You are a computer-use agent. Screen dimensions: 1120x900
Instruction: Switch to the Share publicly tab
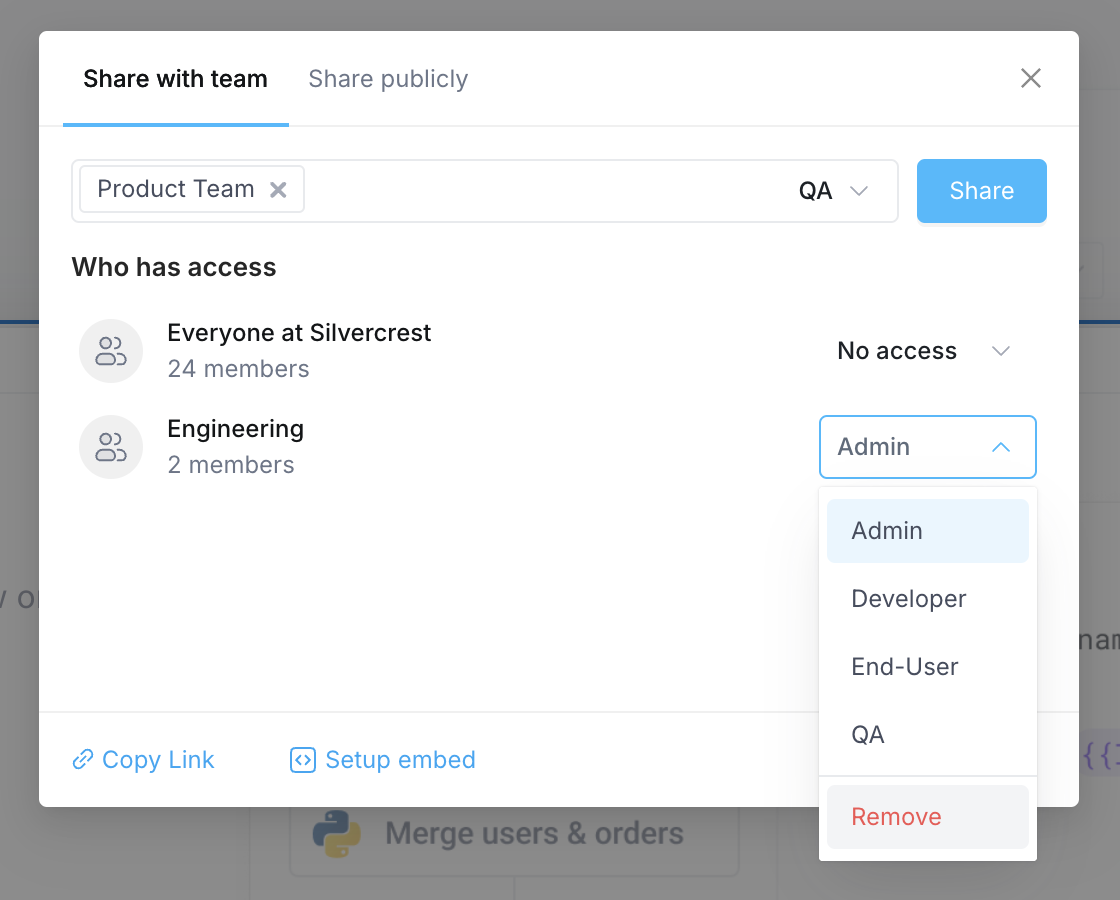388,79
